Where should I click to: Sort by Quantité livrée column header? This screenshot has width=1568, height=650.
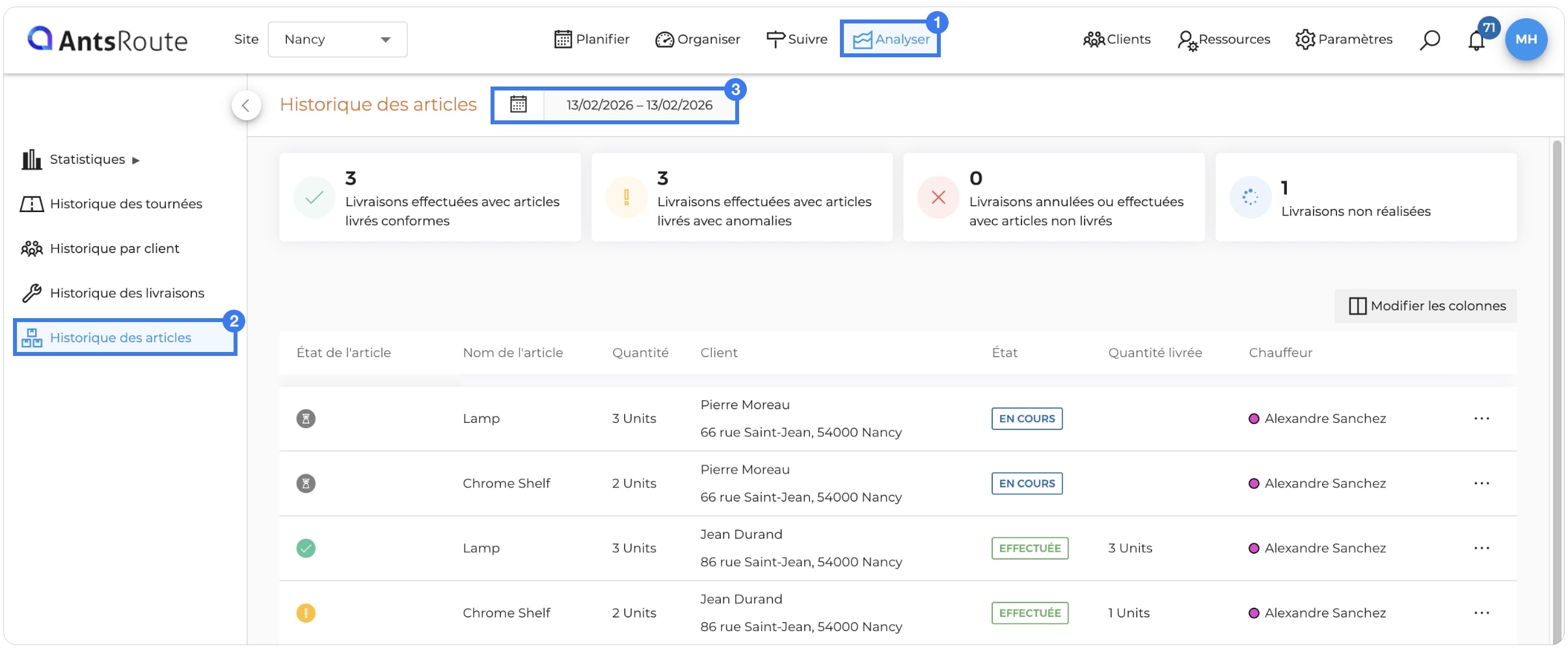1155,353
